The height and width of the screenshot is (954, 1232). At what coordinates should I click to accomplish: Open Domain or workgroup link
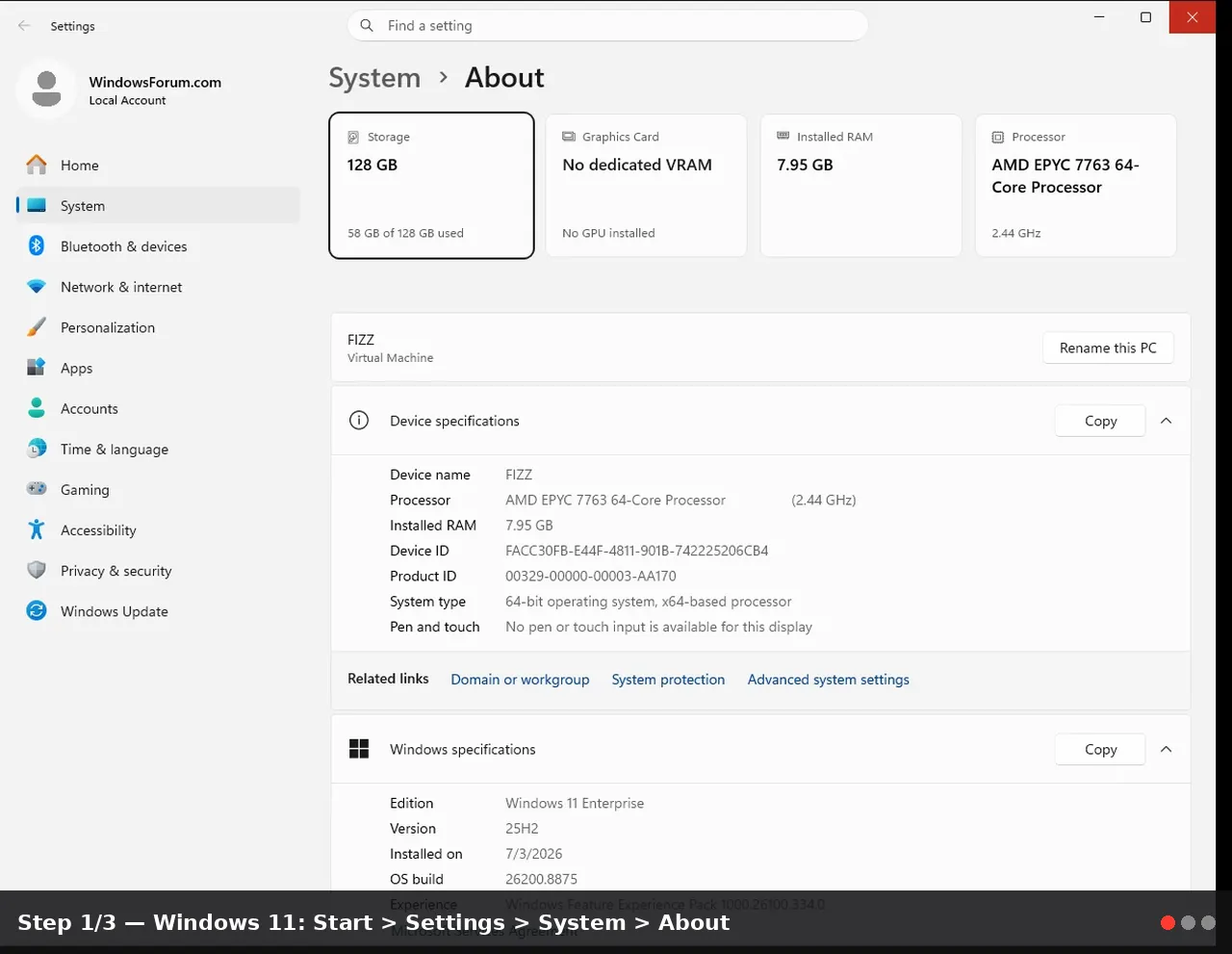pos(520,680)
